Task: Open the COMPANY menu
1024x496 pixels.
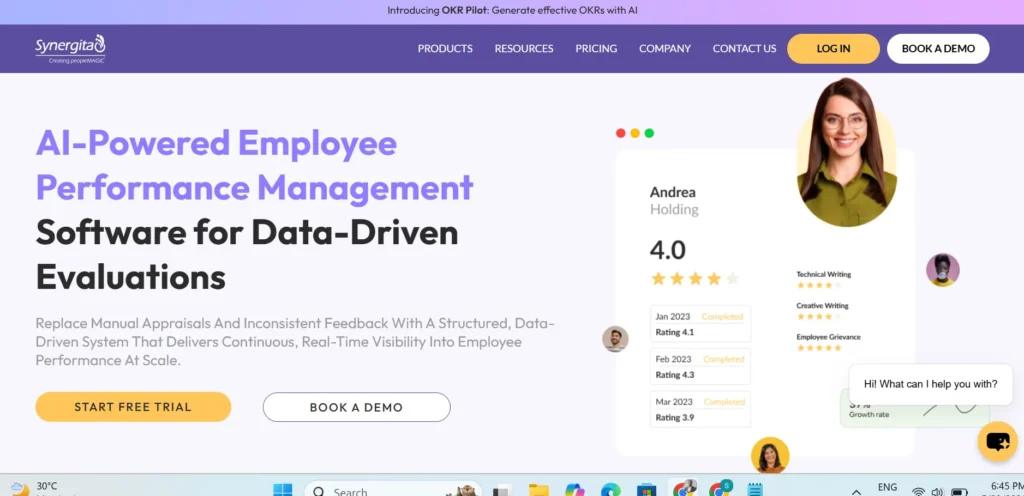Action: pos(665,48)
